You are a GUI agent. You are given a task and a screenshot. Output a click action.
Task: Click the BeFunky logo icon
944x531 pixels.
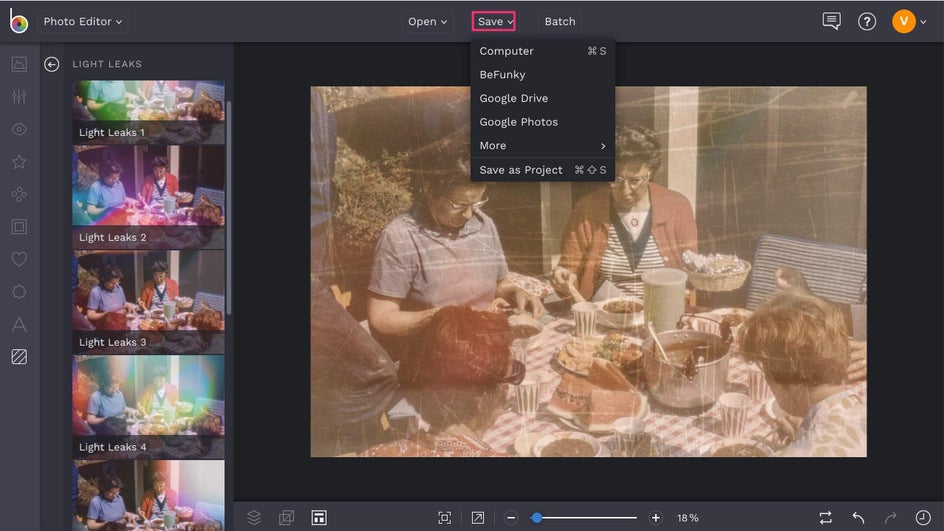(19, 21)
